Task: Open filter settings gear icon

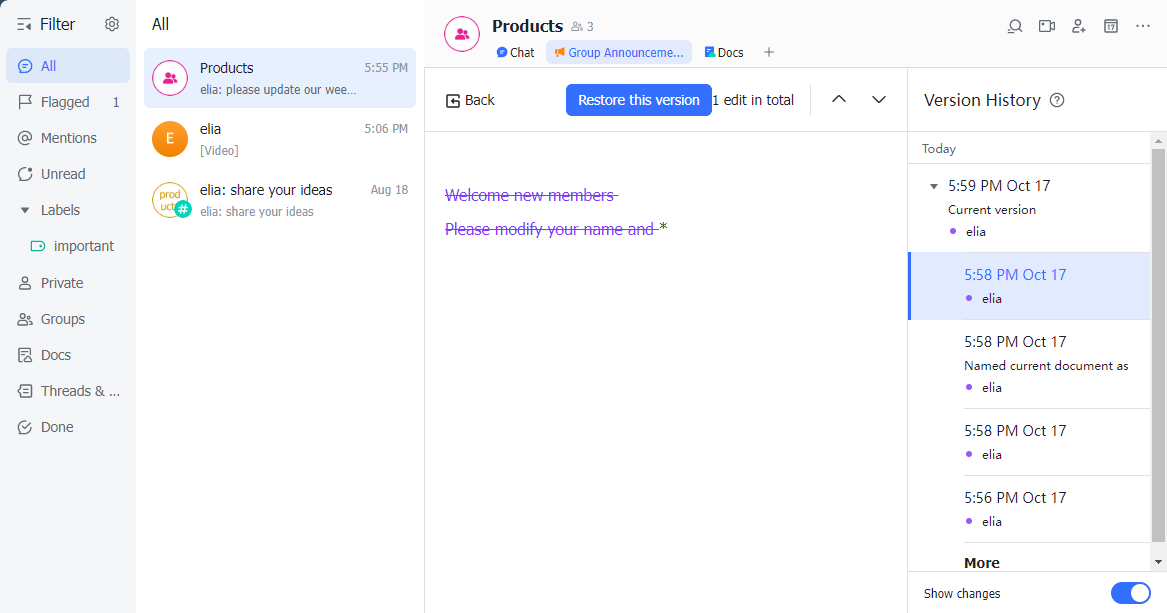Action: click(x=112, y=25)
